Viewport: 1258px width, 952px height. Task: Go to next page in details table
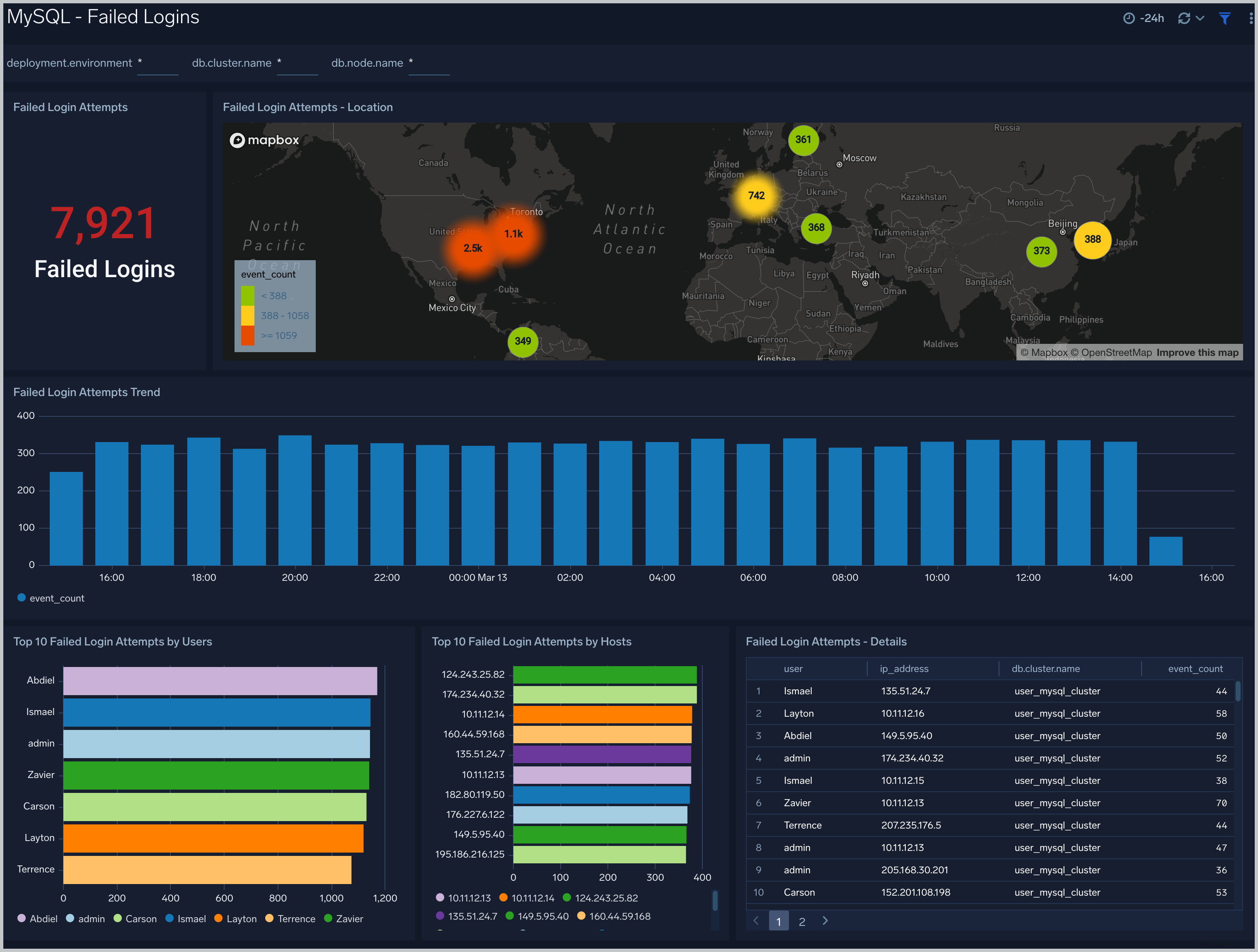(825, 921)
